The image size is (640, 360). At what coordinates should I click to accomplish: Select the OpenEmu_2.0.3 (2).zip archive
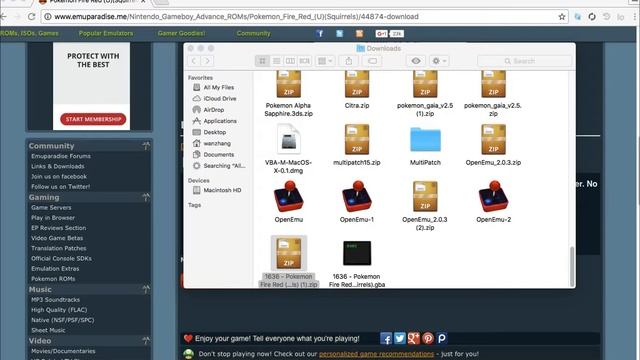coord(425,196)
